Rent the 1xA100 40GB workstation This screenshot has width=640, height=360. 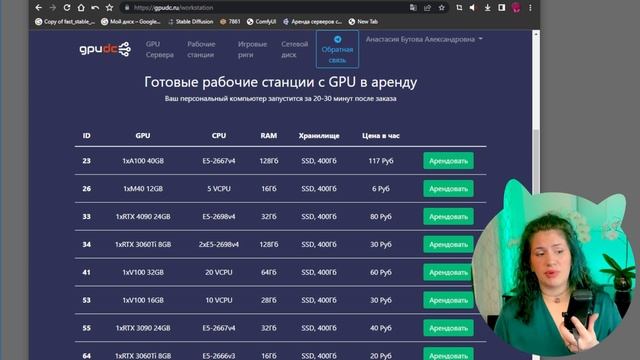[x=448, y=161]
